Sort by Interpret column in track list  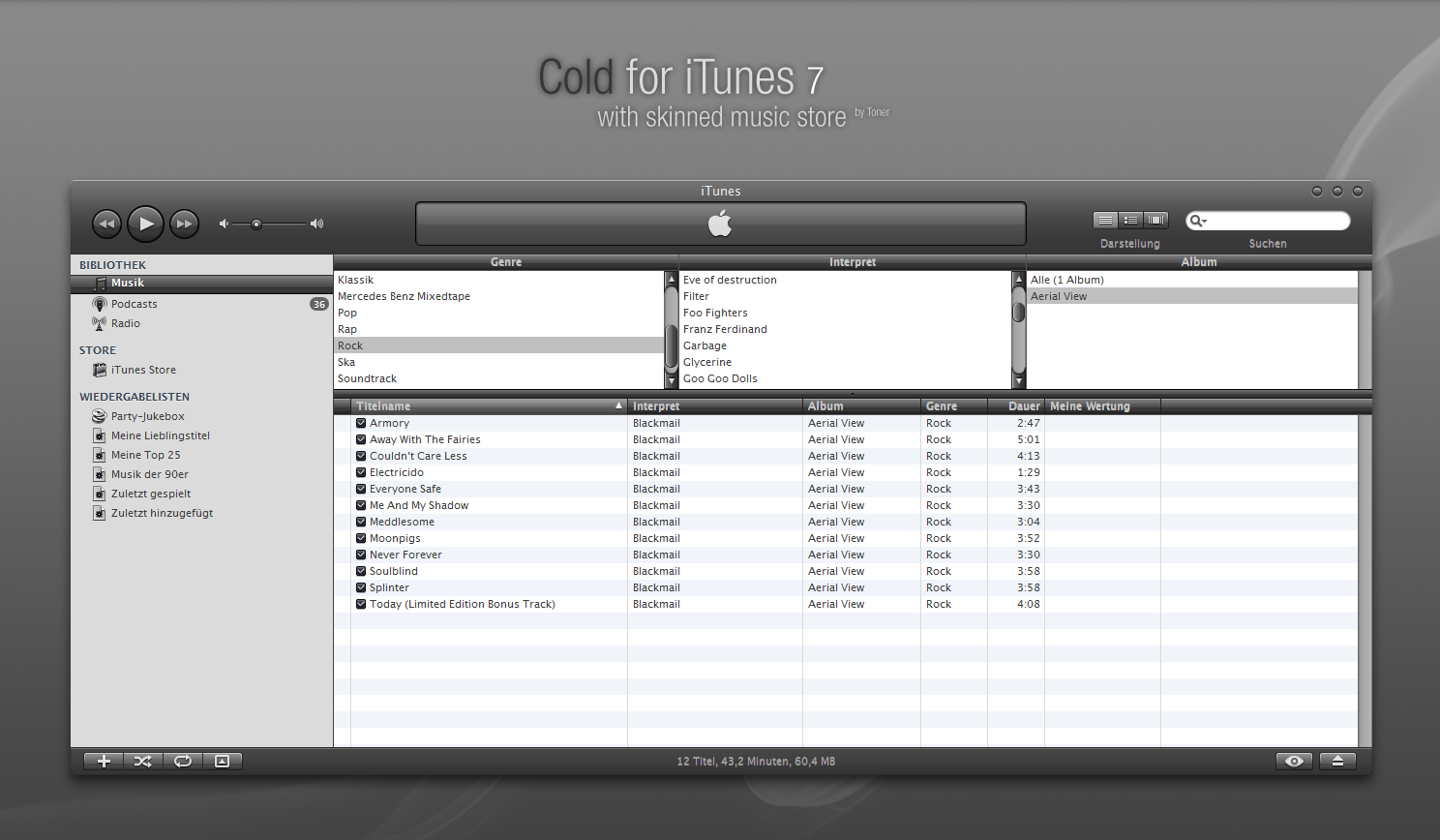pyautogui.click(x=715, y=406)
